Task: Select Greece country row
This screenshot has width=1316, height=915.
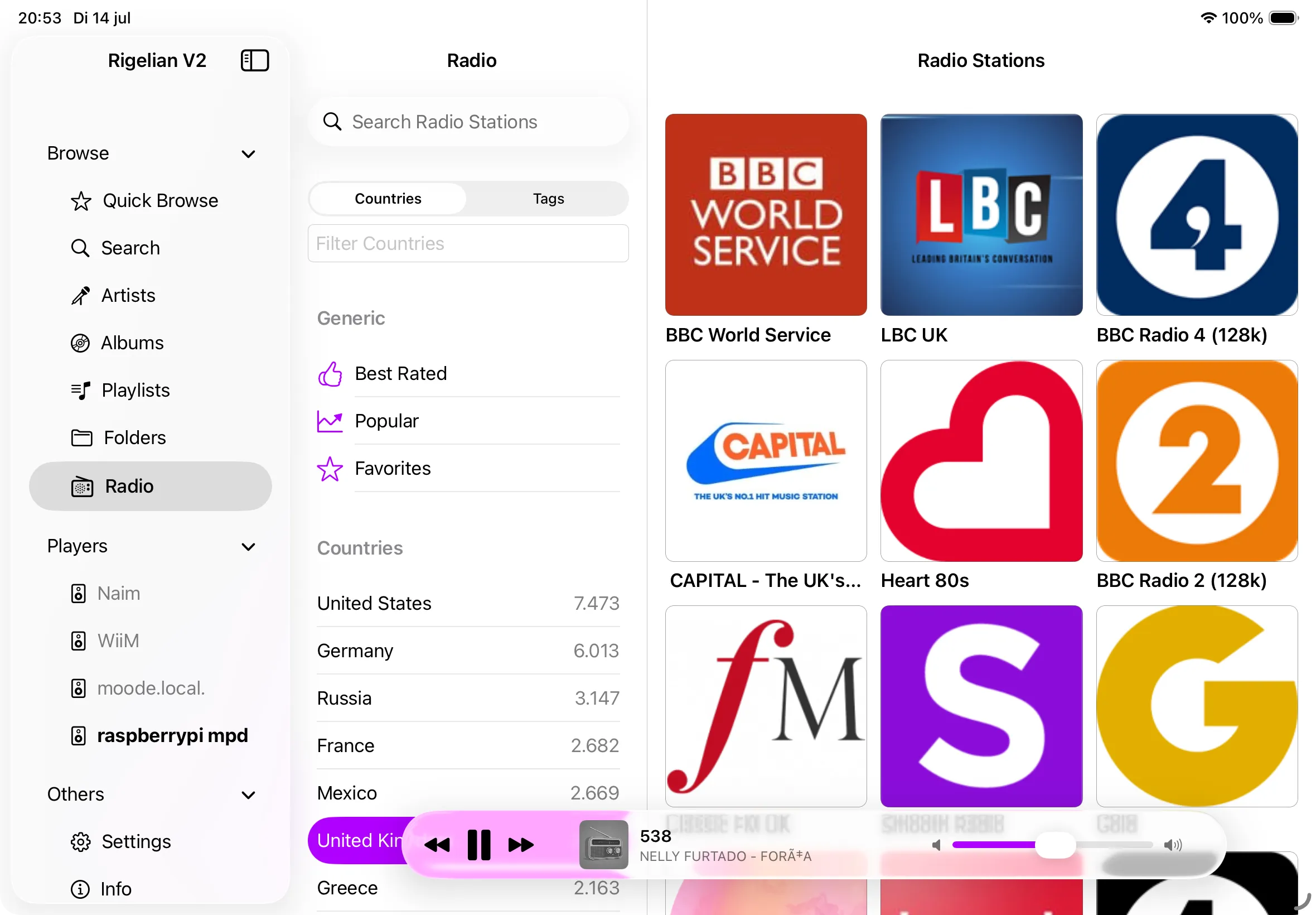Action: click(x=468, y=888)
